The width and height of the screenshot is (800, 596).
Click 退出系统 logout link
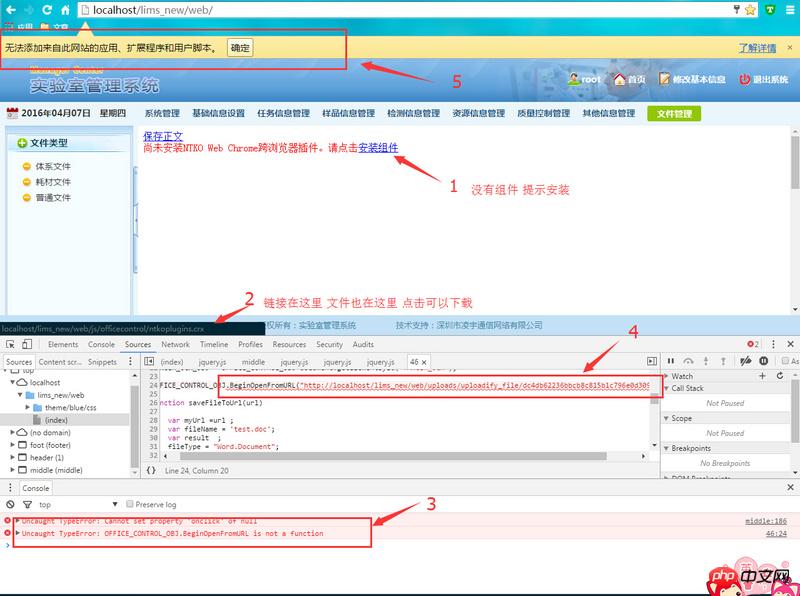764,79
